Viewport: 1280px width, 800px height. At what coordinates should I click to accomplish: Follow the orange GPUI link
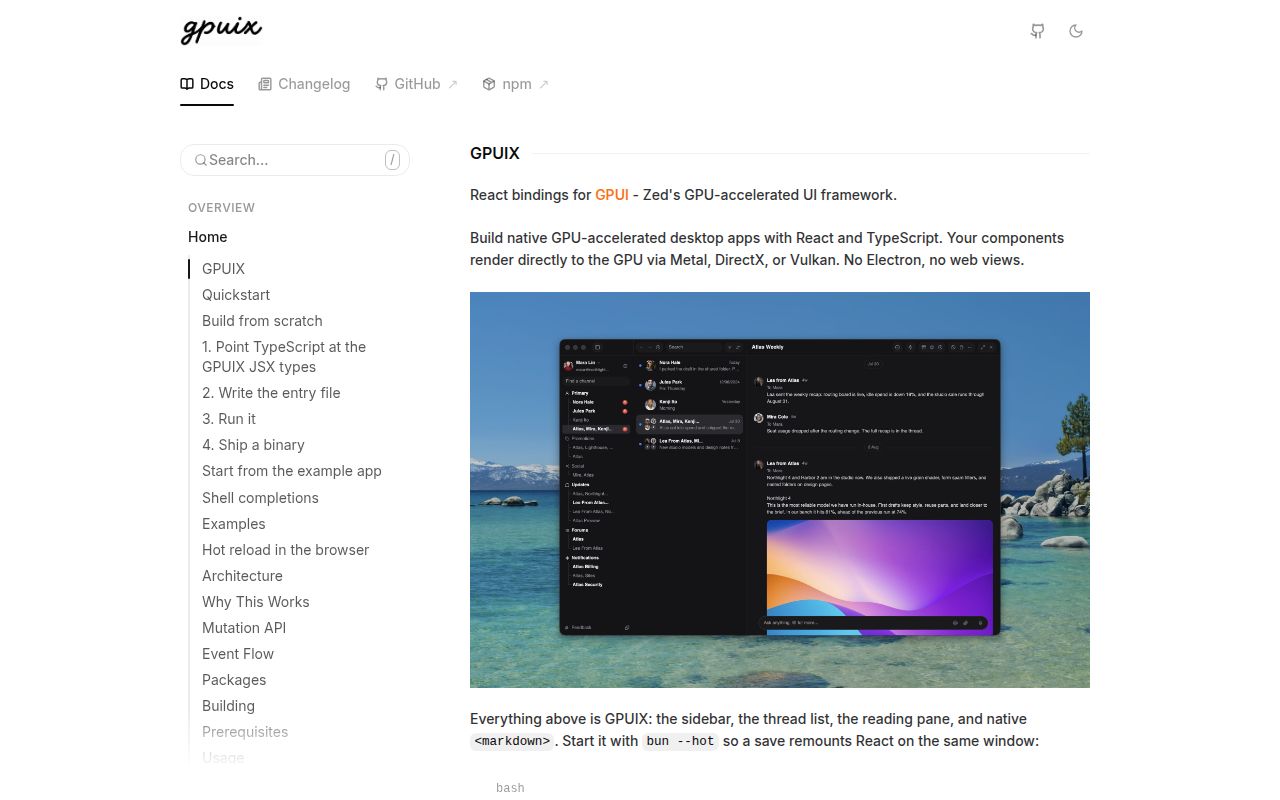tap(612, 195)
